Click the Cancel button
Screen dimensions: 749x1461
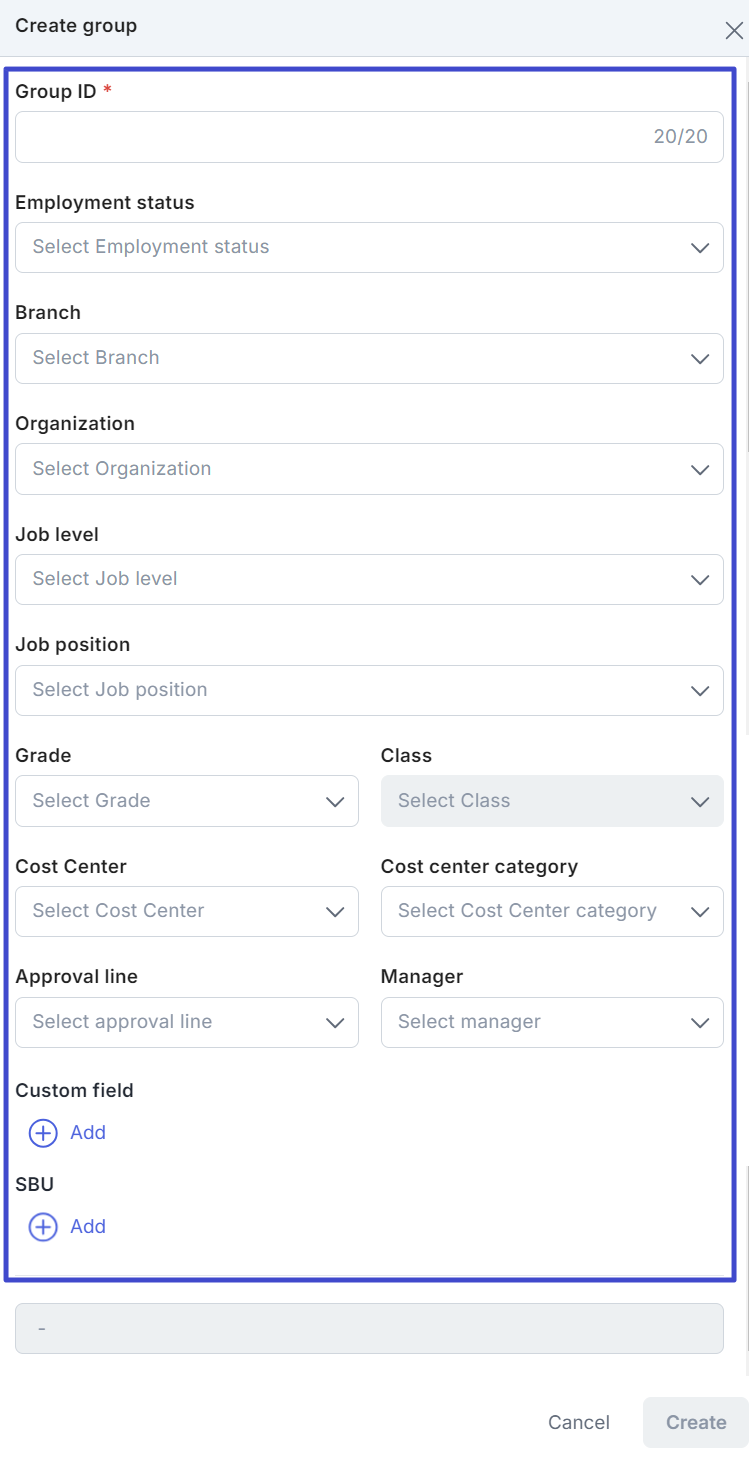578,1422
